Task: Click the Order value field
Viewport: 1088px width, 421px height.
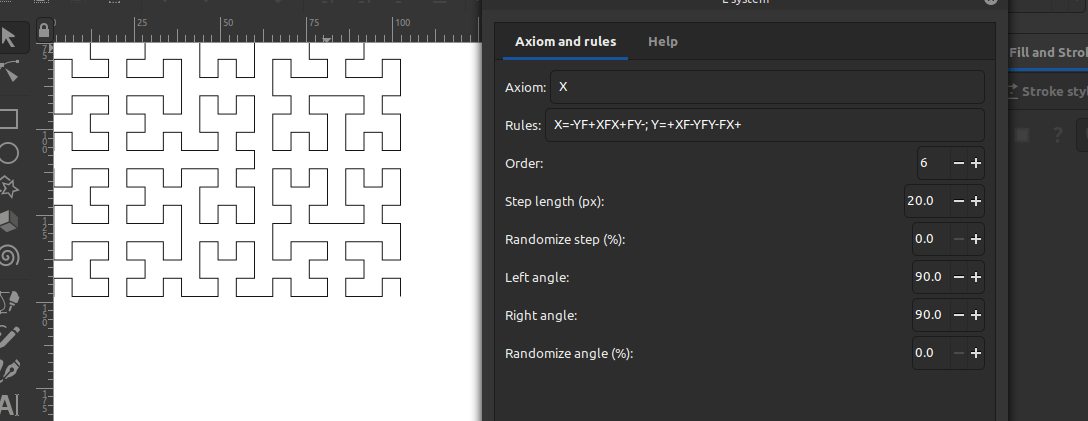Action: coord(933,163)
